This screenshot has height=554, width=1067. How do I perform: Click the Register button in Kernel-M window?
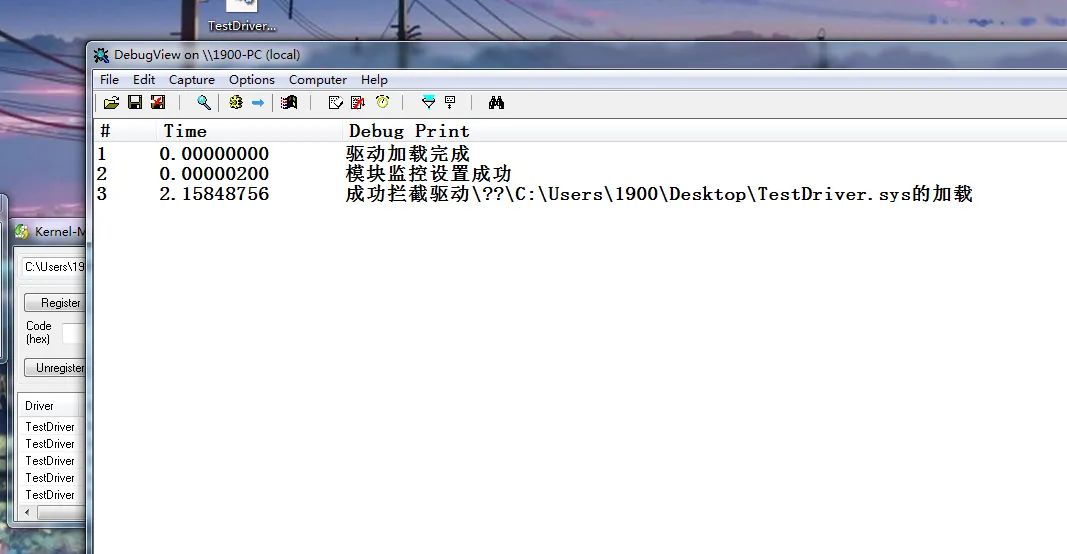(56, 302)
